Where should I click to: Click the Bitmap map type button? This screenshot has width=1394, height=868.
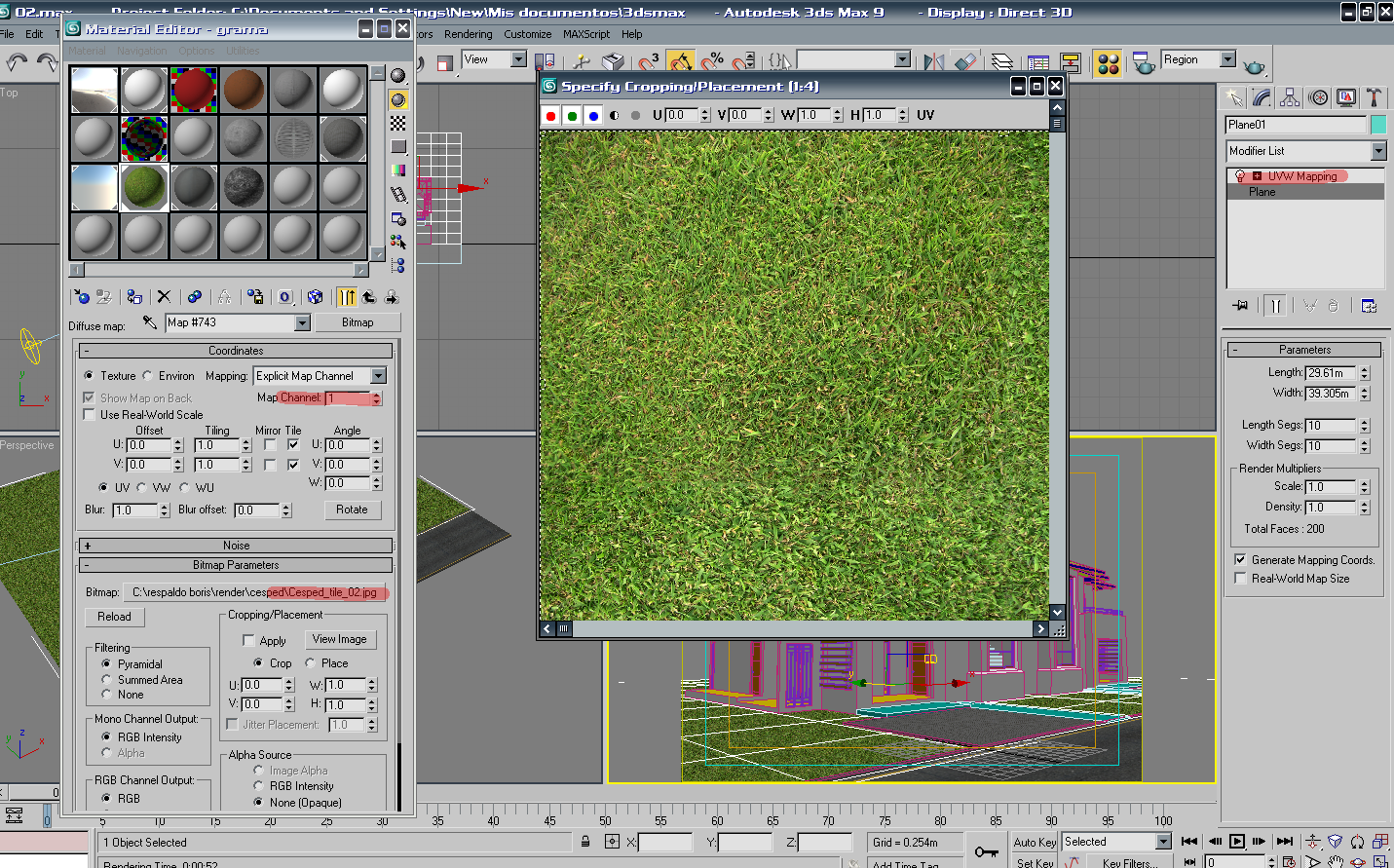[x=358, y=322]
